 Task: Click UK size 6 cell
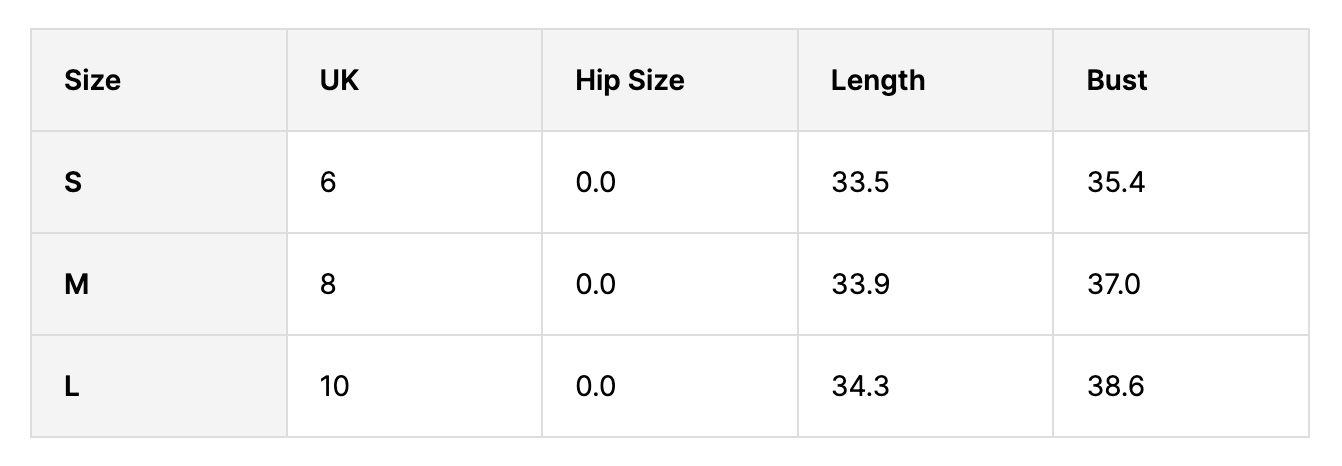pyautogui.click(x=328, y=183)
